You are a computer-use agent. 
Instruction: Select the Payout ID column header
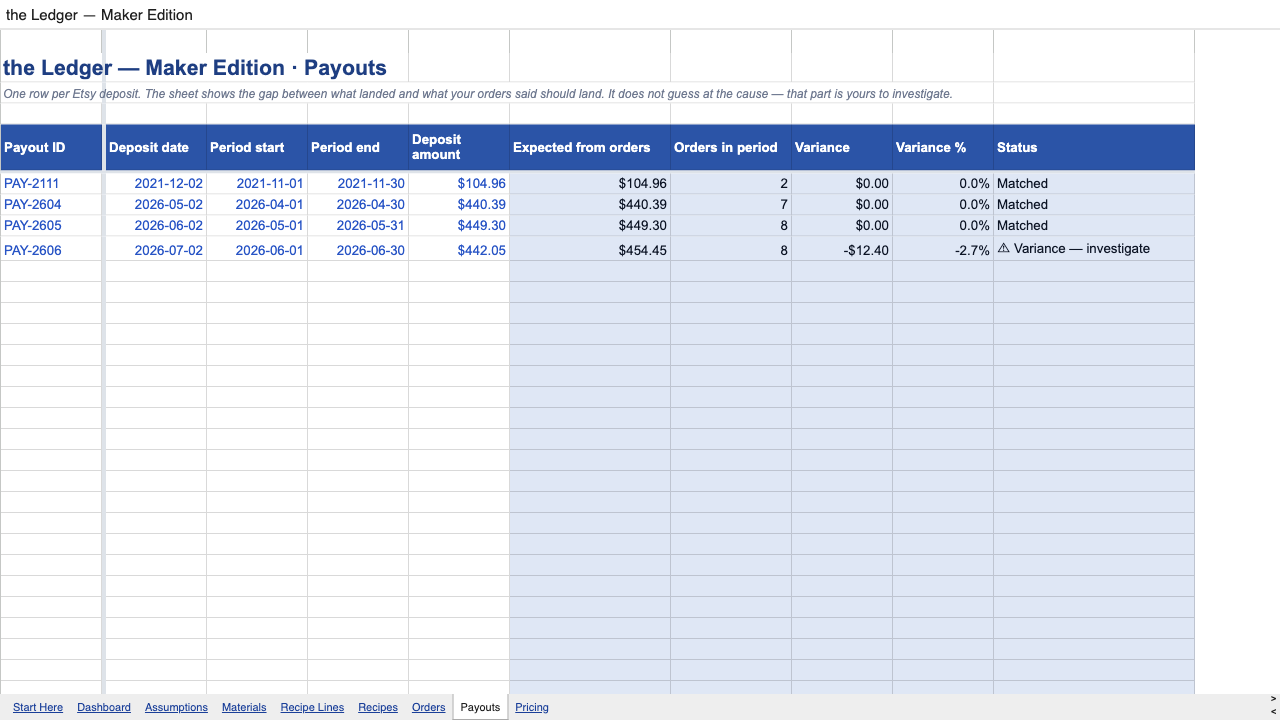[51, 147]
